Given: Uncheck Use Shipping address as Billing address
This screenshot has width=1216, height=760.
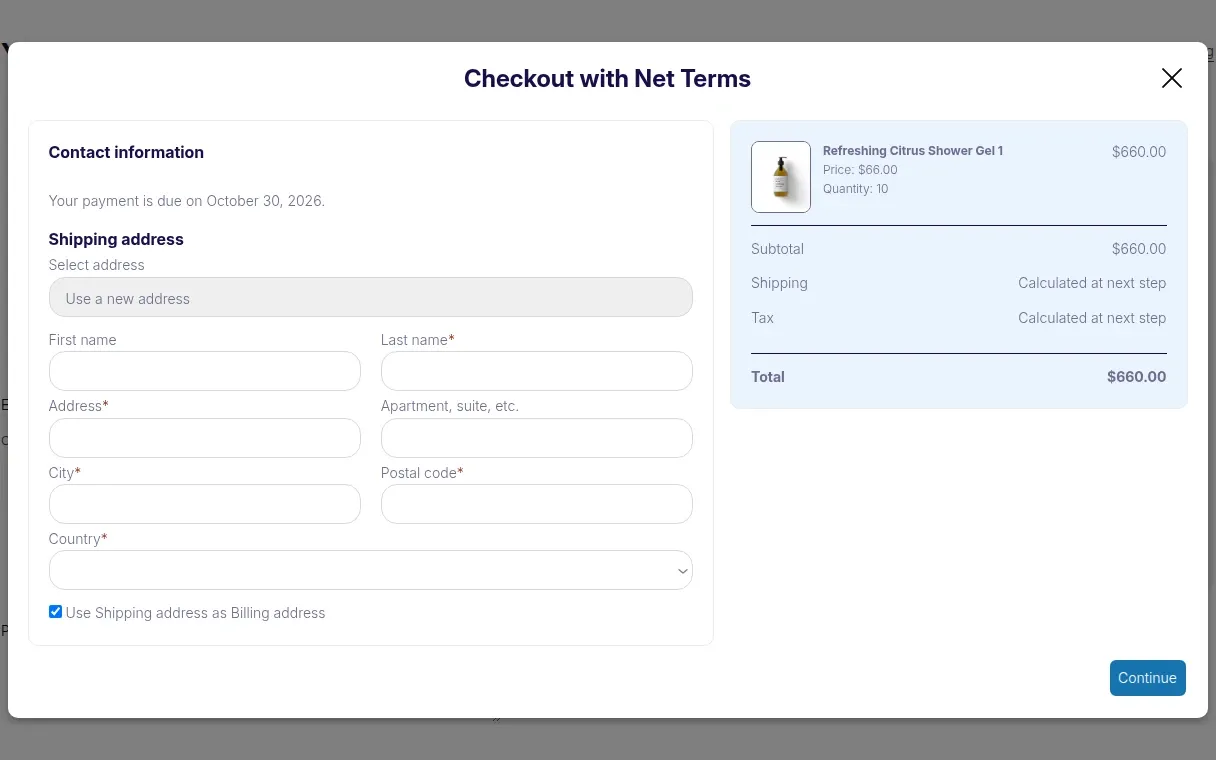Looking at the screenshot, I should tap(55, 612).
